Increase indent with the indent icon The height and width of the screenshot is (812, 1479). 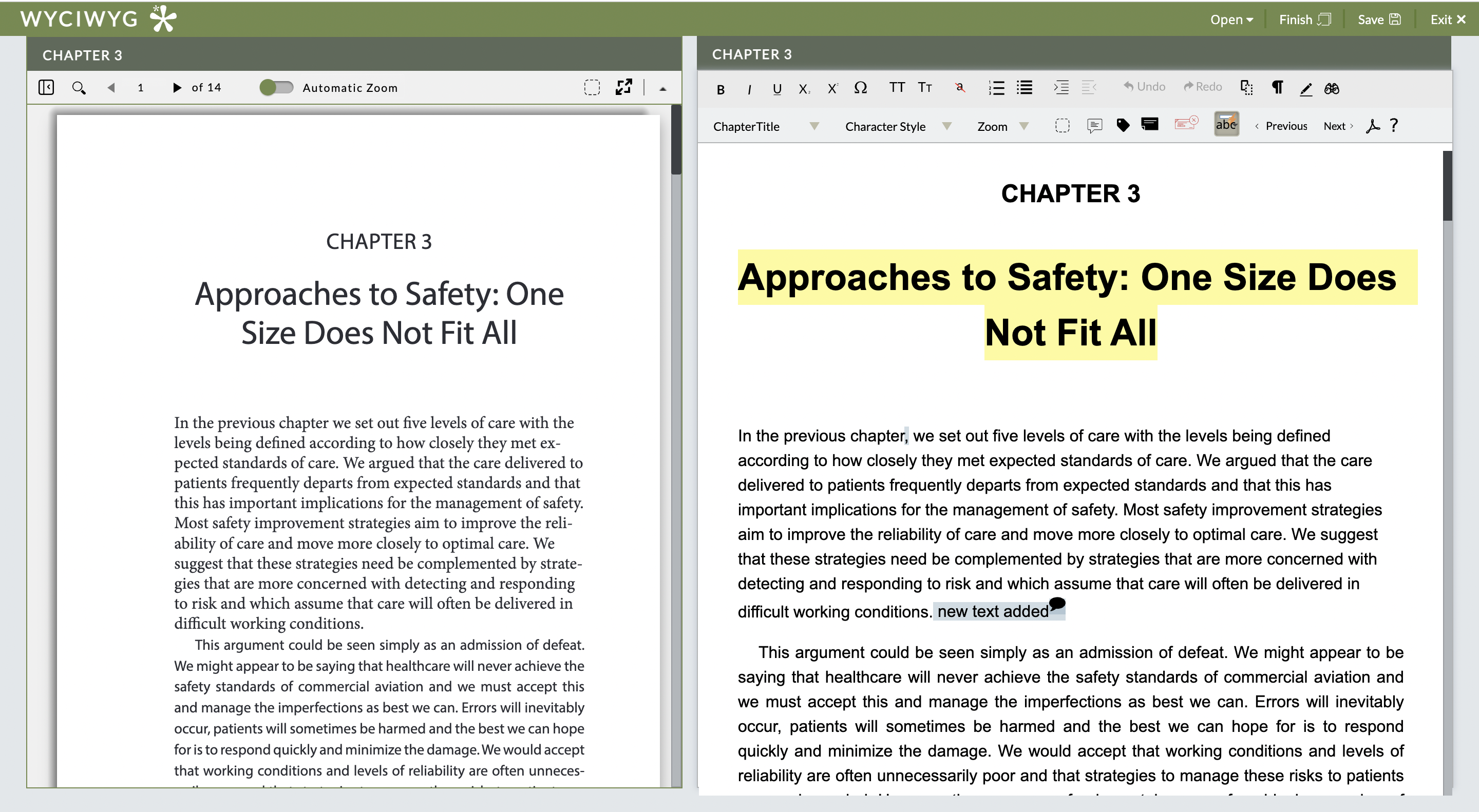[x=1061, y=88]
